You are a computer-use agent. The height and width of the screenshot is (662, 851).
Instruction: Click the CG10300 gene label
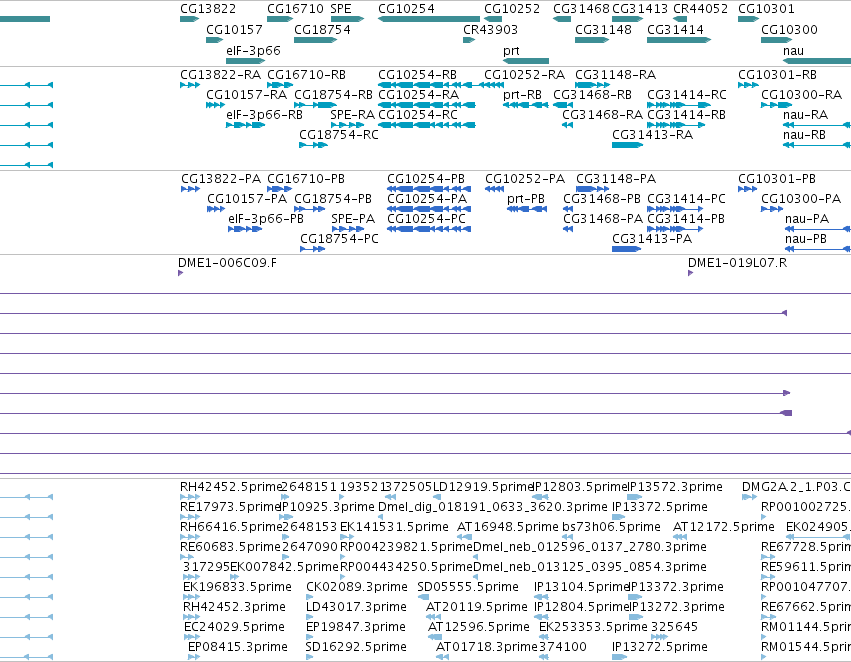[789, 29]
